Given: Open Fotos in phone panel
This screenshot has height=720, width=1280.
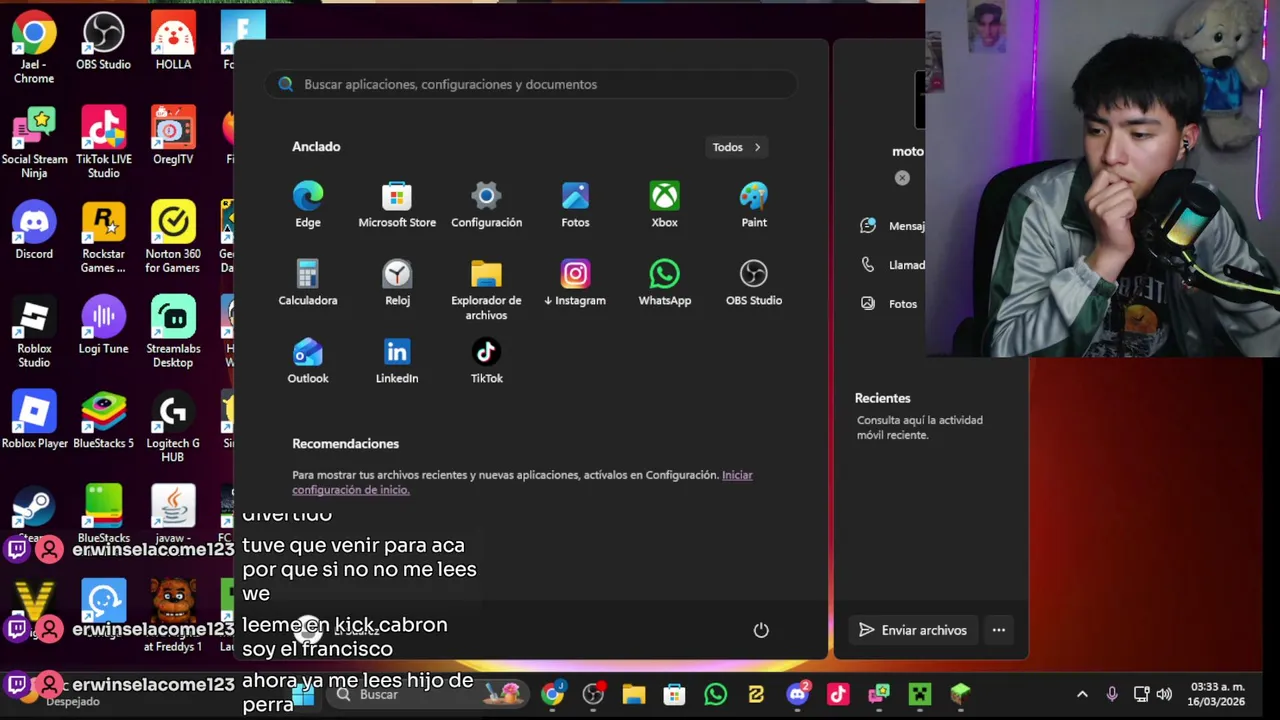Looking at the screenshot, I should (889, 304).
